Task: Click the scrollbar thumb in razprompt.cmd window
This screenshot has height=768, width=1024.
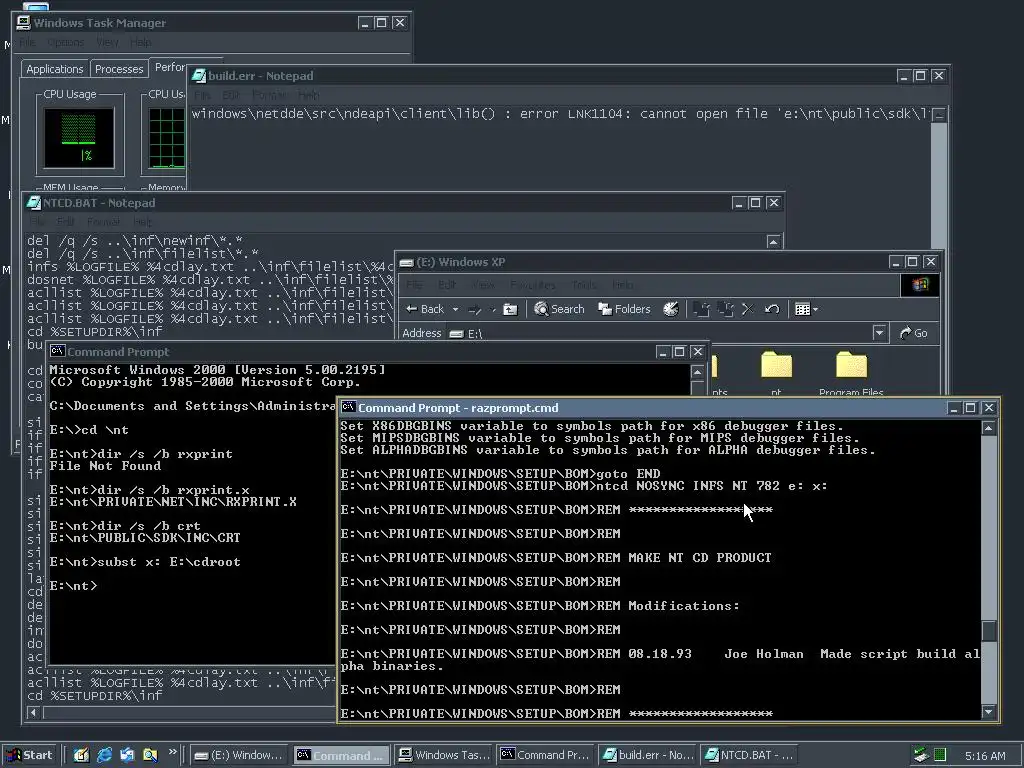Action: pos(989,631)
